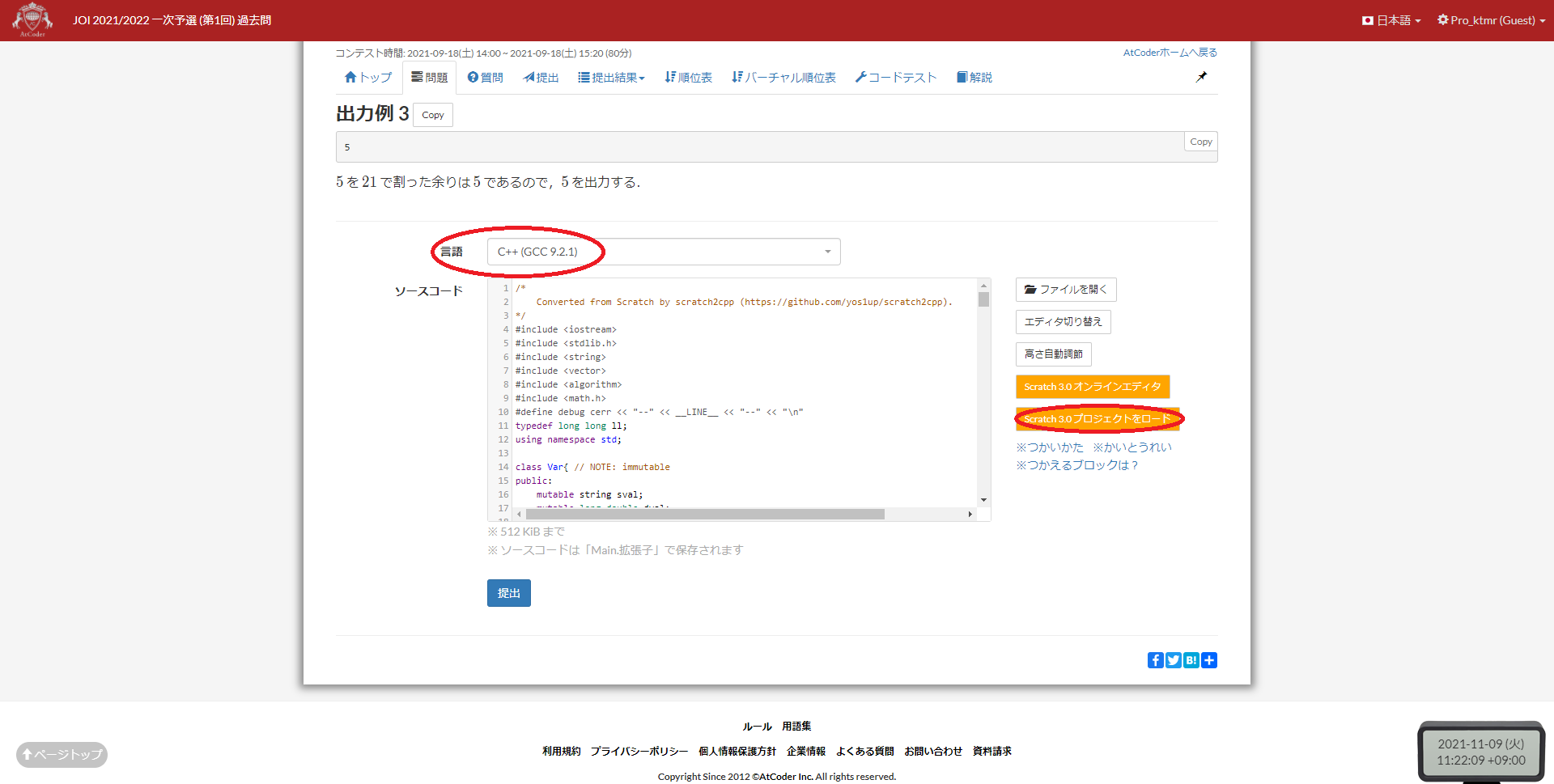The width and height of the screenshot is (1554, 784).
Task: Open よくある質問 footer link
Action: pyautogui.click(x=864, y=752)
